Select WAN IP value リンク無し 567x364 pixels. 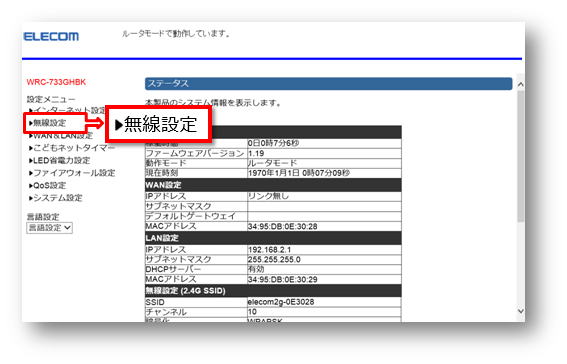[x=268, y=196]
